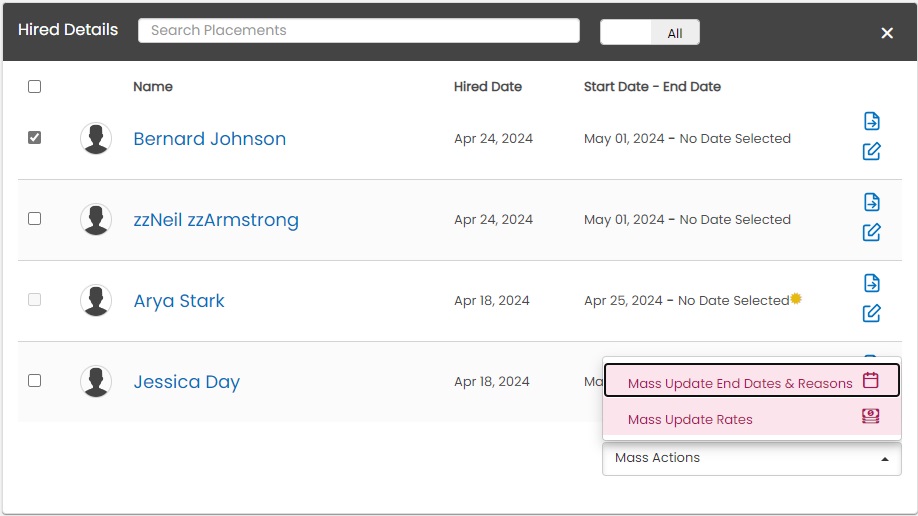Click the edit icon for zzNeil zzArmstrong
Image resolution: width=918 pixels, height=516 pixels.
(871, 233)
